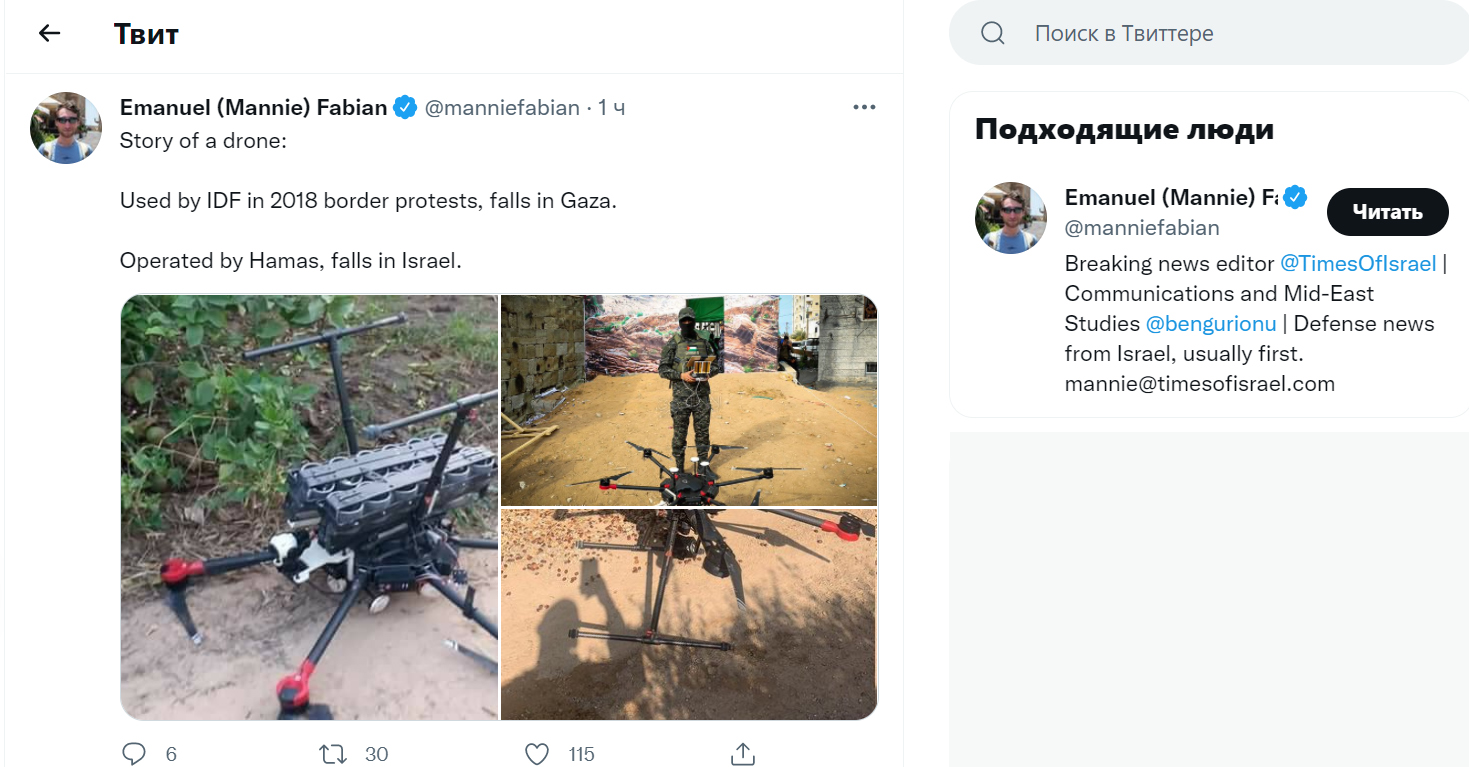Click the reply speech bubble icon
This screenshot has height=767, width=1469.
134,753
